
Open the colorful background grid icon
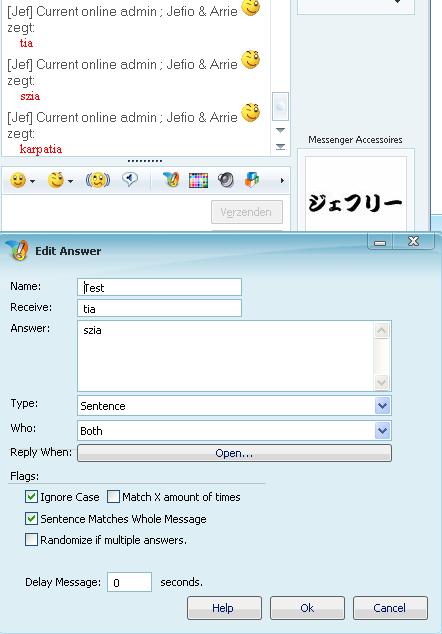point(198,180)
